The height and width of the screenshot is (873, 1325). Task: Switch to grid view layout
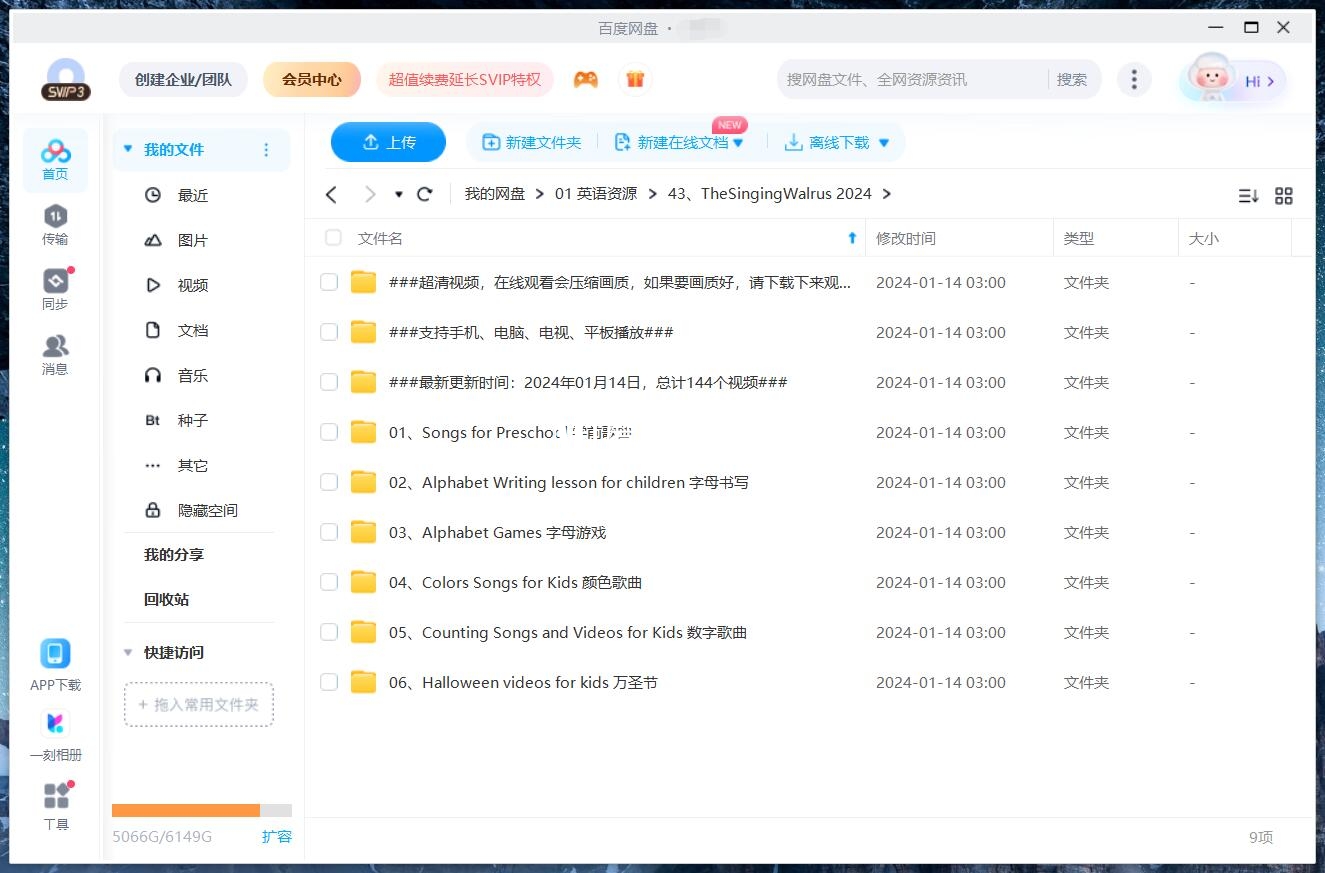pos(1284,196)
